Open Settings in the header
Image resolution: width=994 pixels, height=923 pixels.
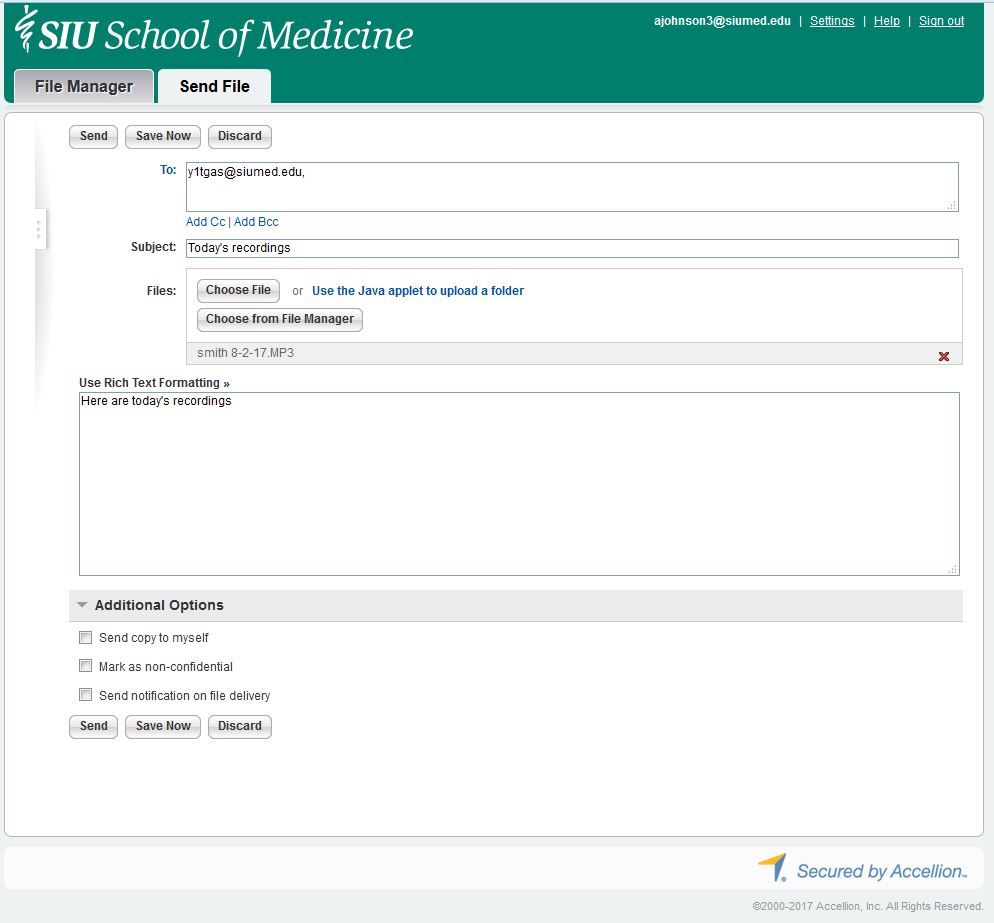832,21
